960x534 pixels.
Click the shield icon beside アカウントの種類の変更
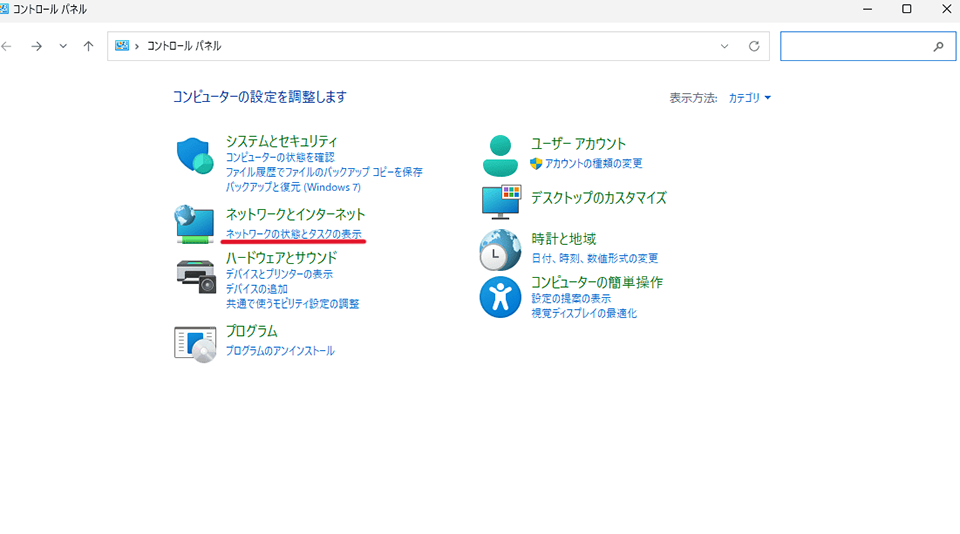point(536,164)
